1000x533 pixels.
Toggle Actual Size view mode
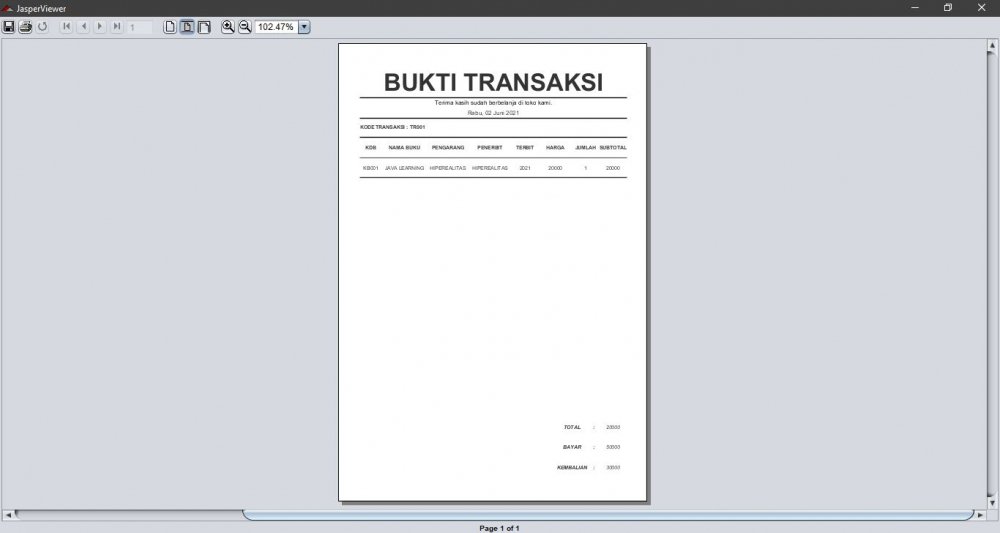pos(169,27)
